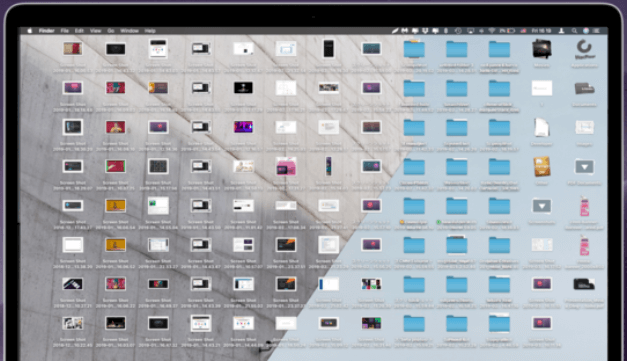Open the File menu
627x361 pixels.
(x=64, y=31)
